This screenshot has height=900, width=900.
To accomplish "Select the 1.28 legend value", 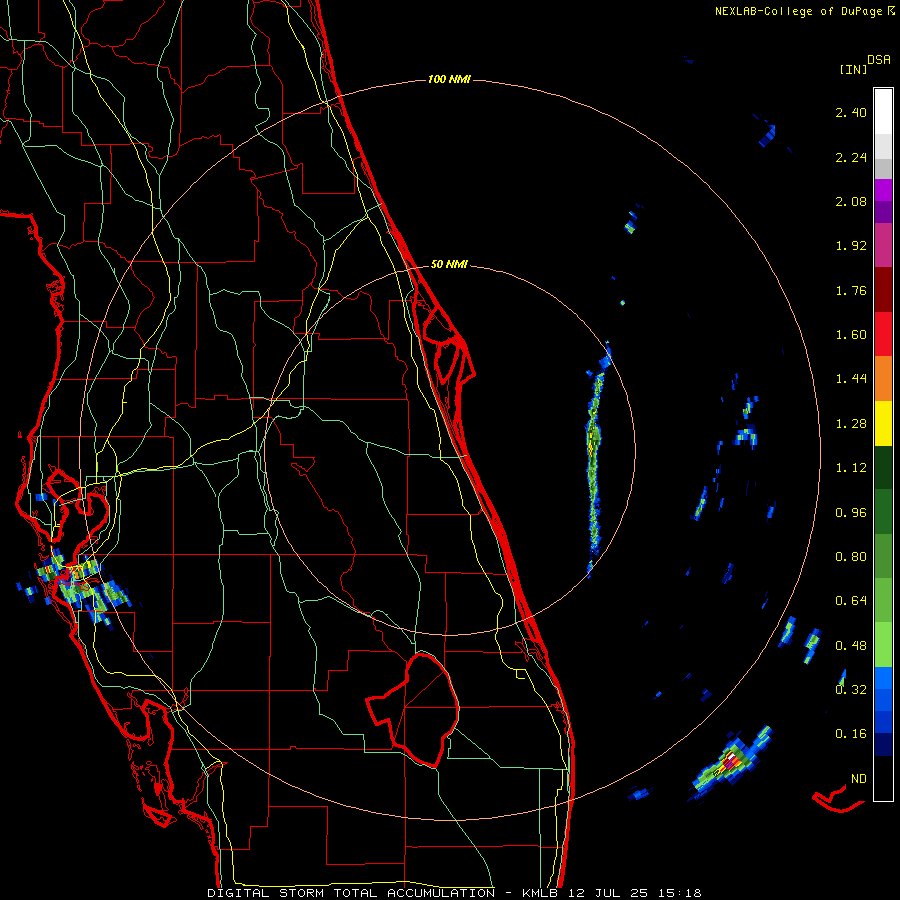I will [x=851, y=424].
